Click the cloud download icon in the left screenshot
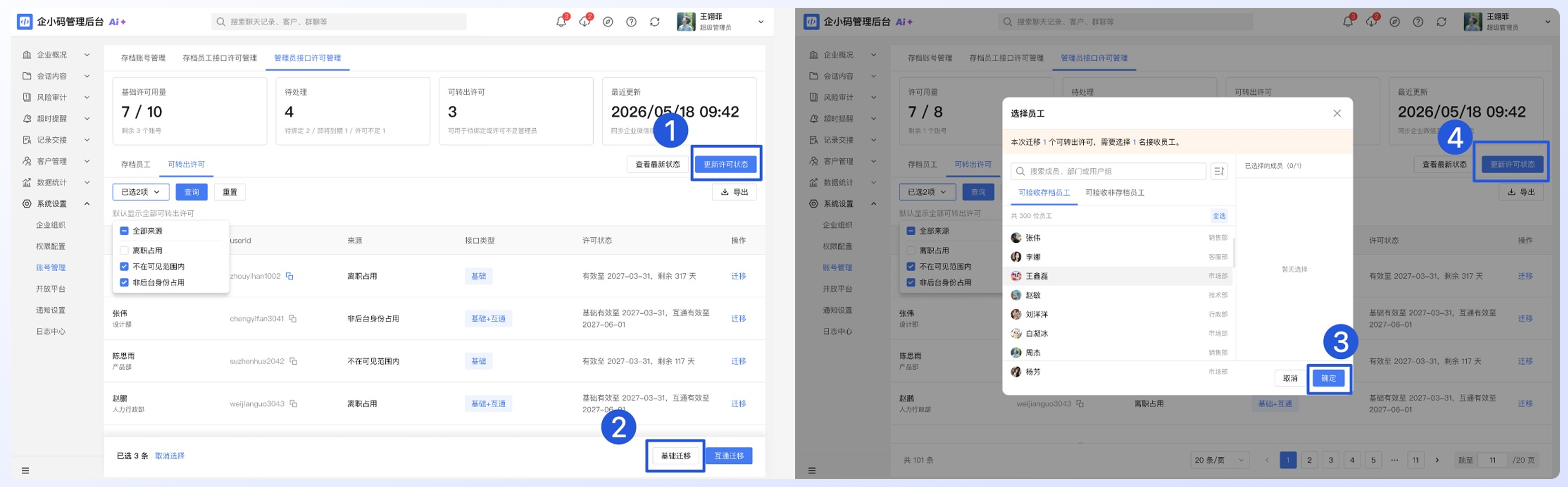This screenshot has width=1568, height=487. tap(584, 22)
